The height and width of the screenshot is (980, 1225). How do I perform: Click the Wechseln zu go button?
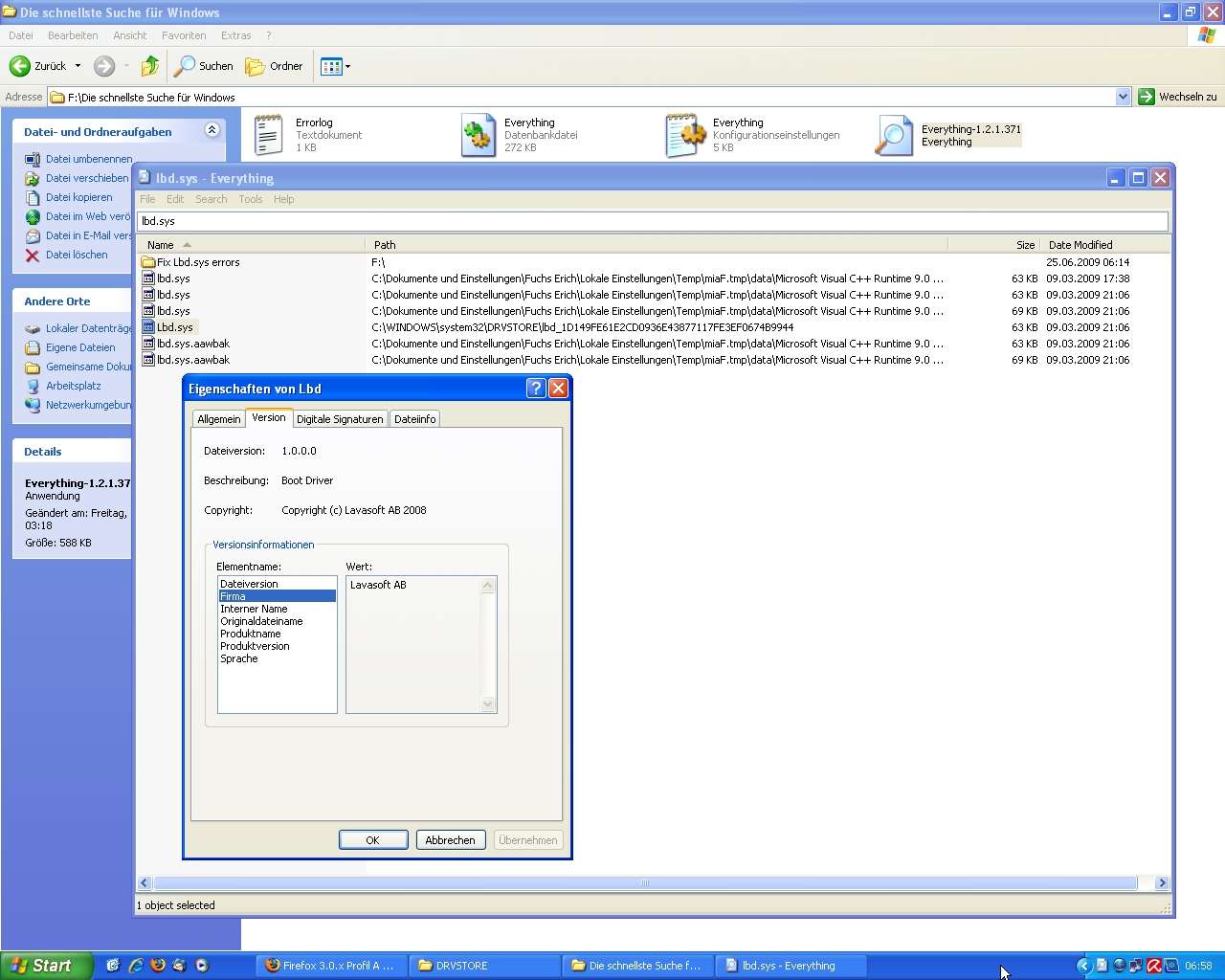(x=1178, y=97)
